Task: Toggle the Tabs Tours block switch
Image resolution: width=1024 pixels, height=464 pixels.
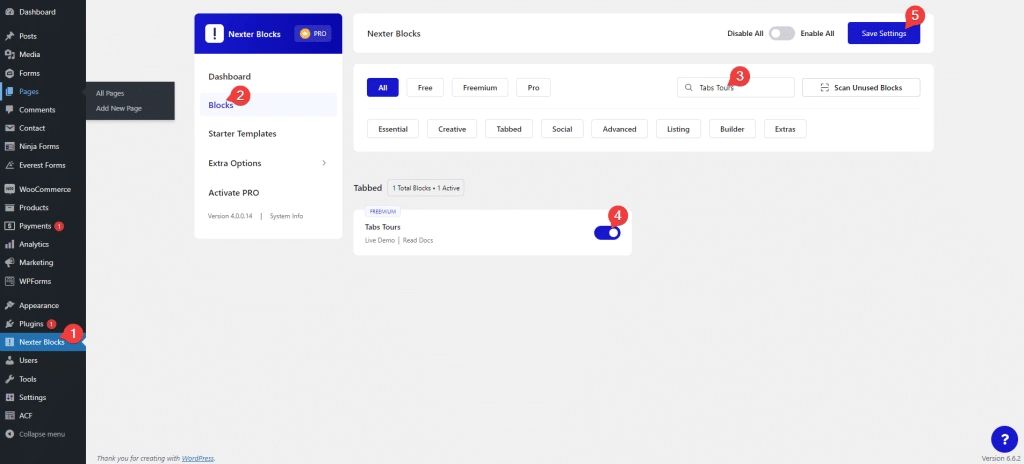Action: tap(607, 232)
